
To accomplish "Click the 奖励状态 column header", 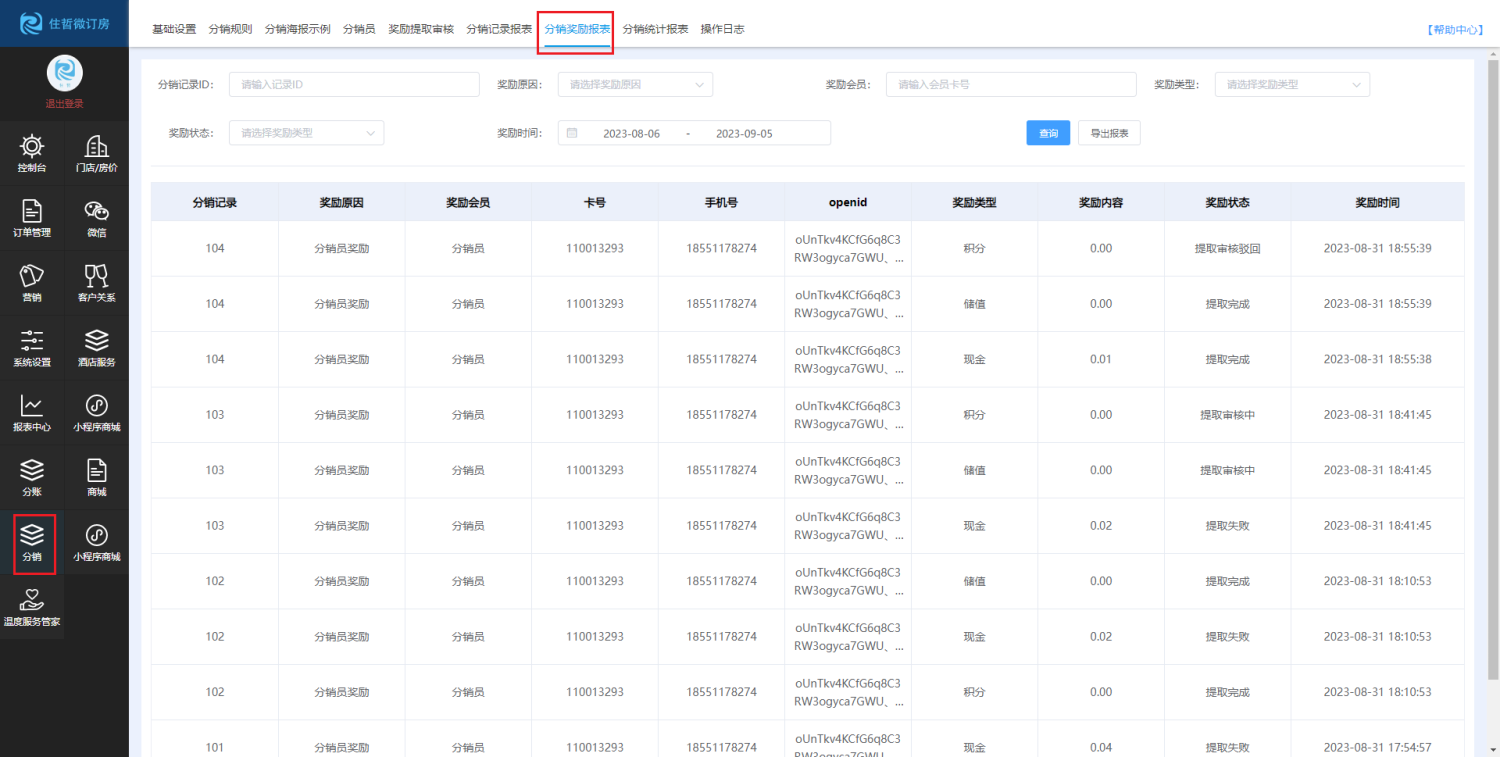I will point(1227,202).
